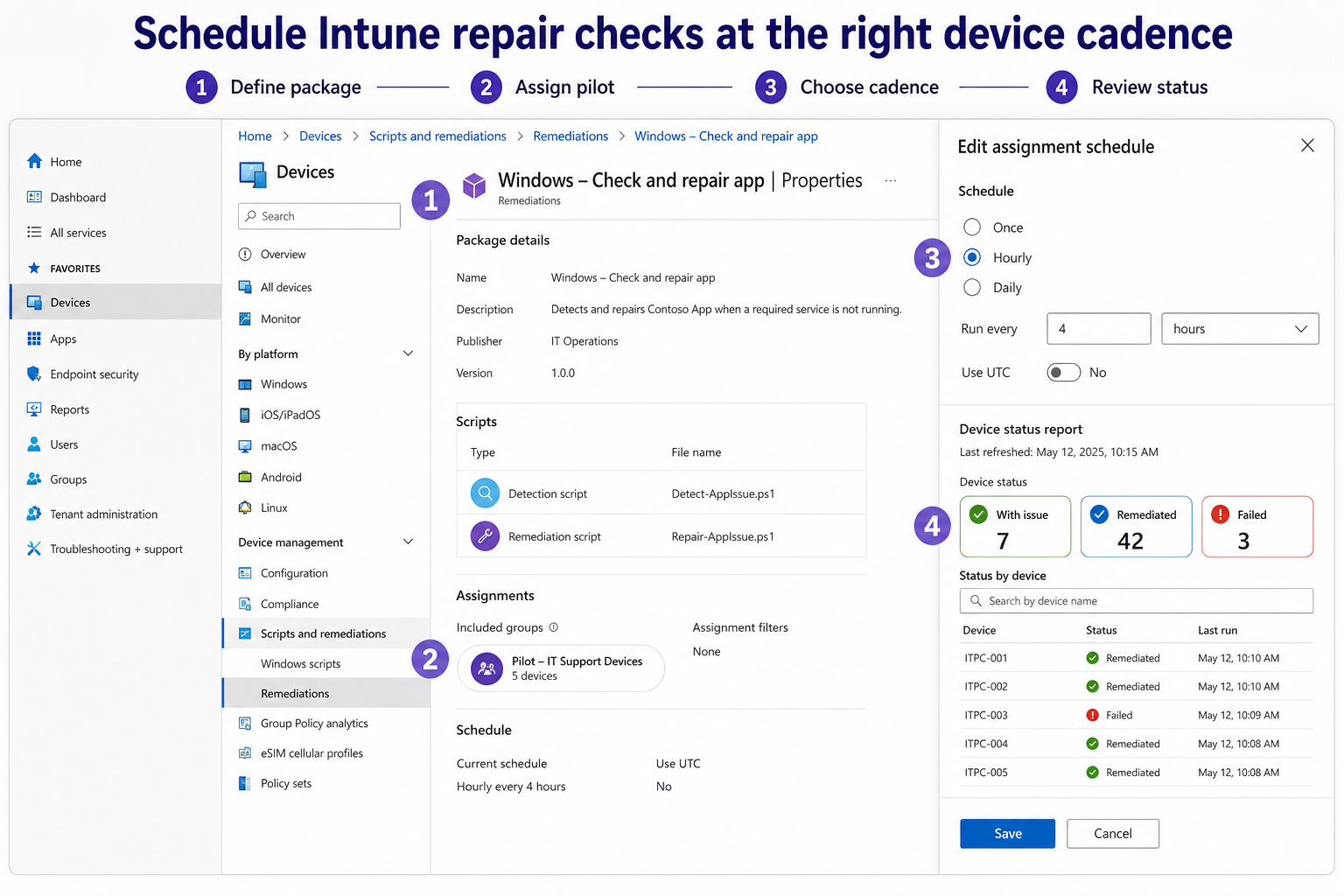Open the more options ellipsis next to Properties
This screenshot has height=896, width=1344.
(891, 180)
